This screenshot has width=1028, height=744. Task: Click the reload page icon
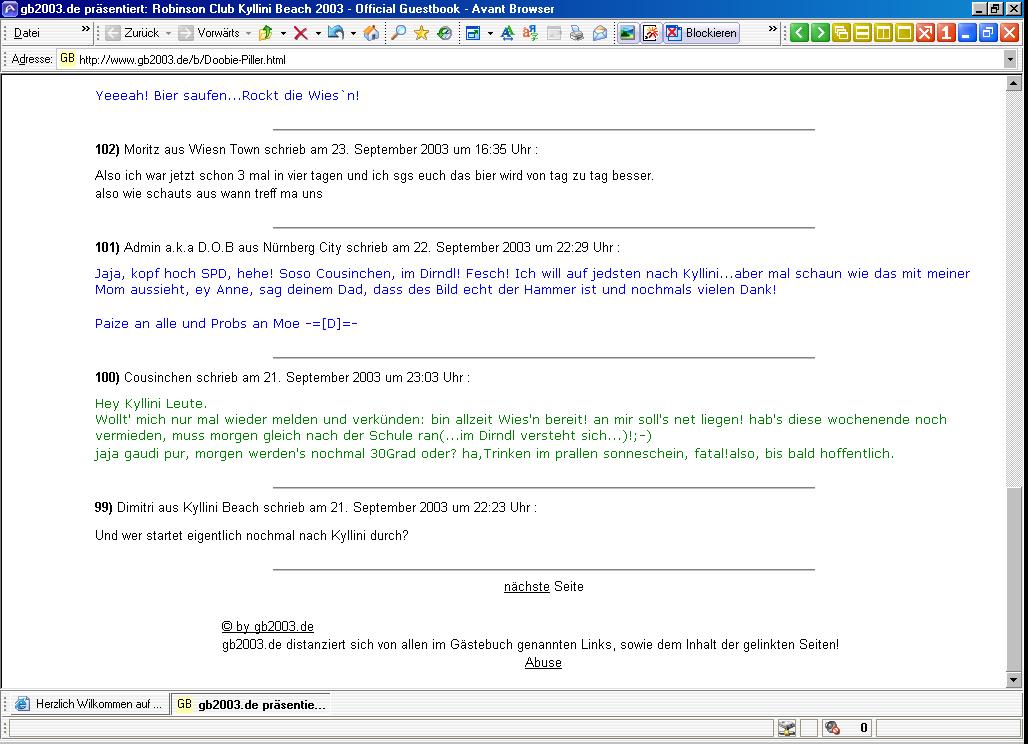pos(336,33)
